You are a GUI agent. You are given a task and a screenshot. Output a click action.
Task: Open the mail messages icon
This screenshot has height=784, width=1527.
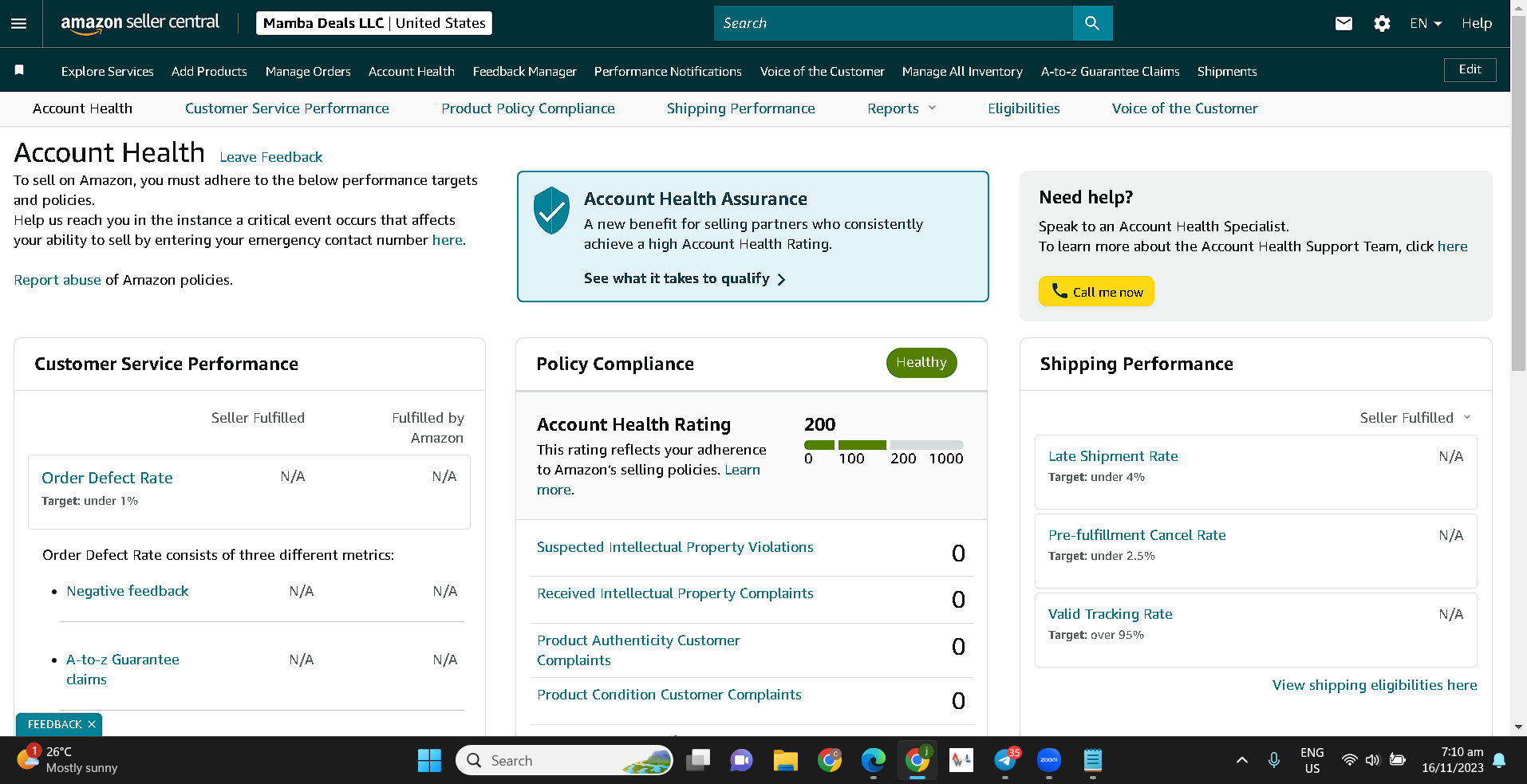(1344, 24)
